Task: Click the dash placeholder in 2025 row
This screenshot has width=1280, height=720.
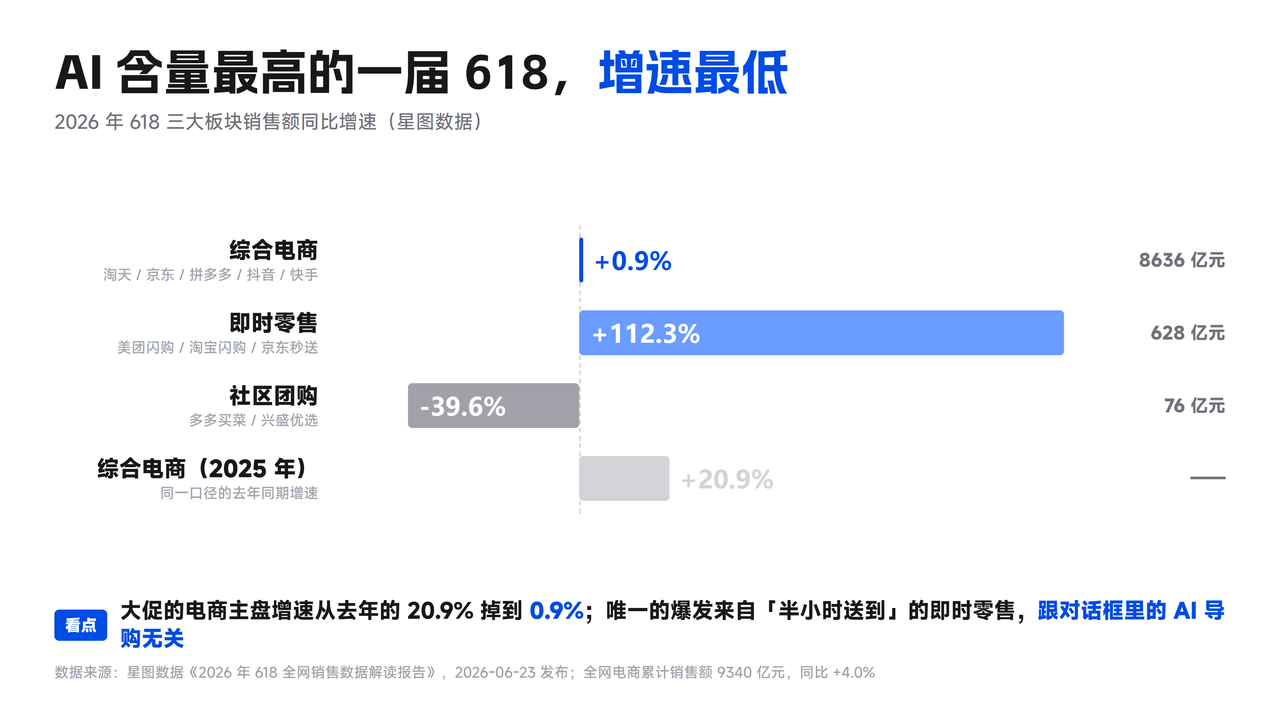Action: 1207,478
